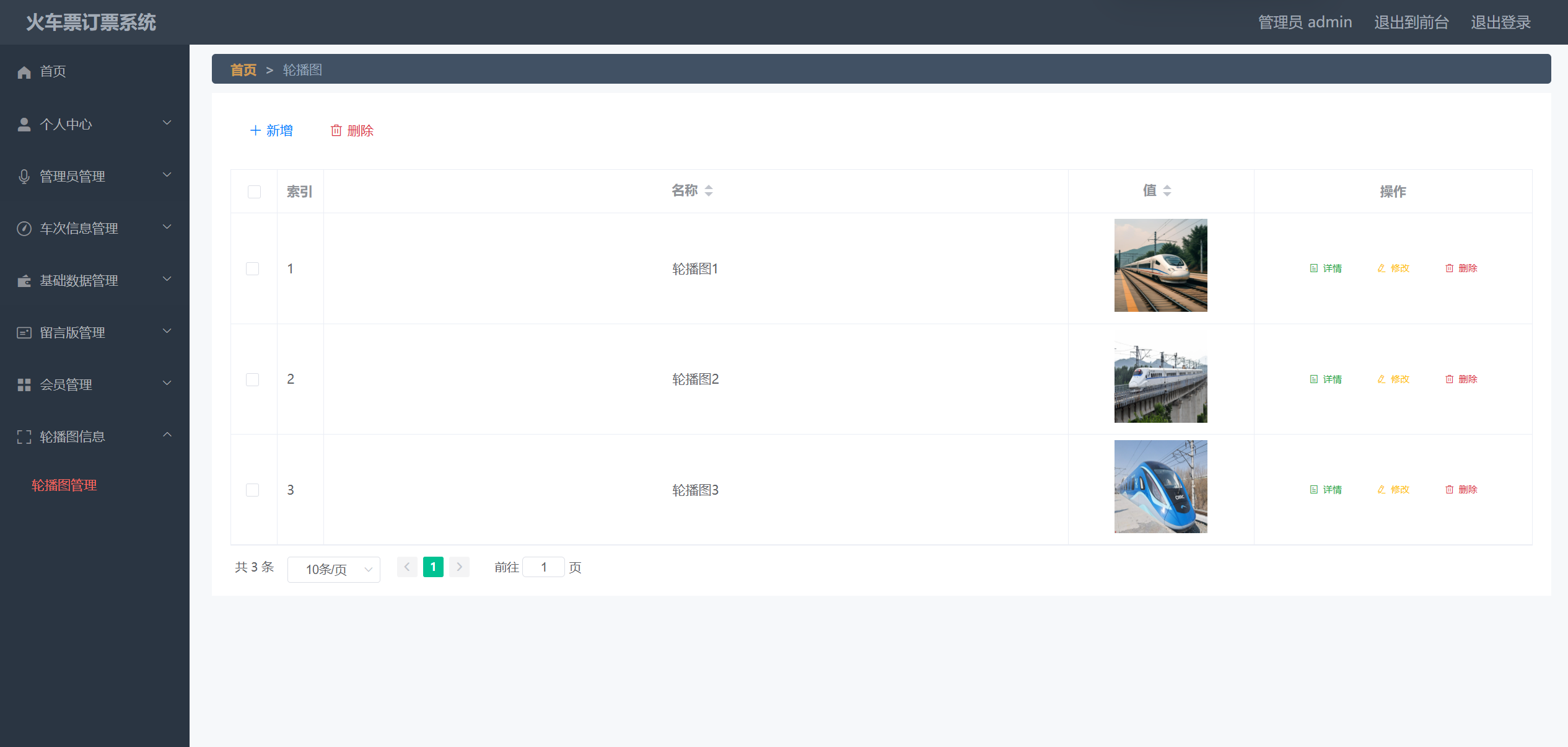
Task: Click 详情 document icon in row 1
Action: [x=1313, y=268]
